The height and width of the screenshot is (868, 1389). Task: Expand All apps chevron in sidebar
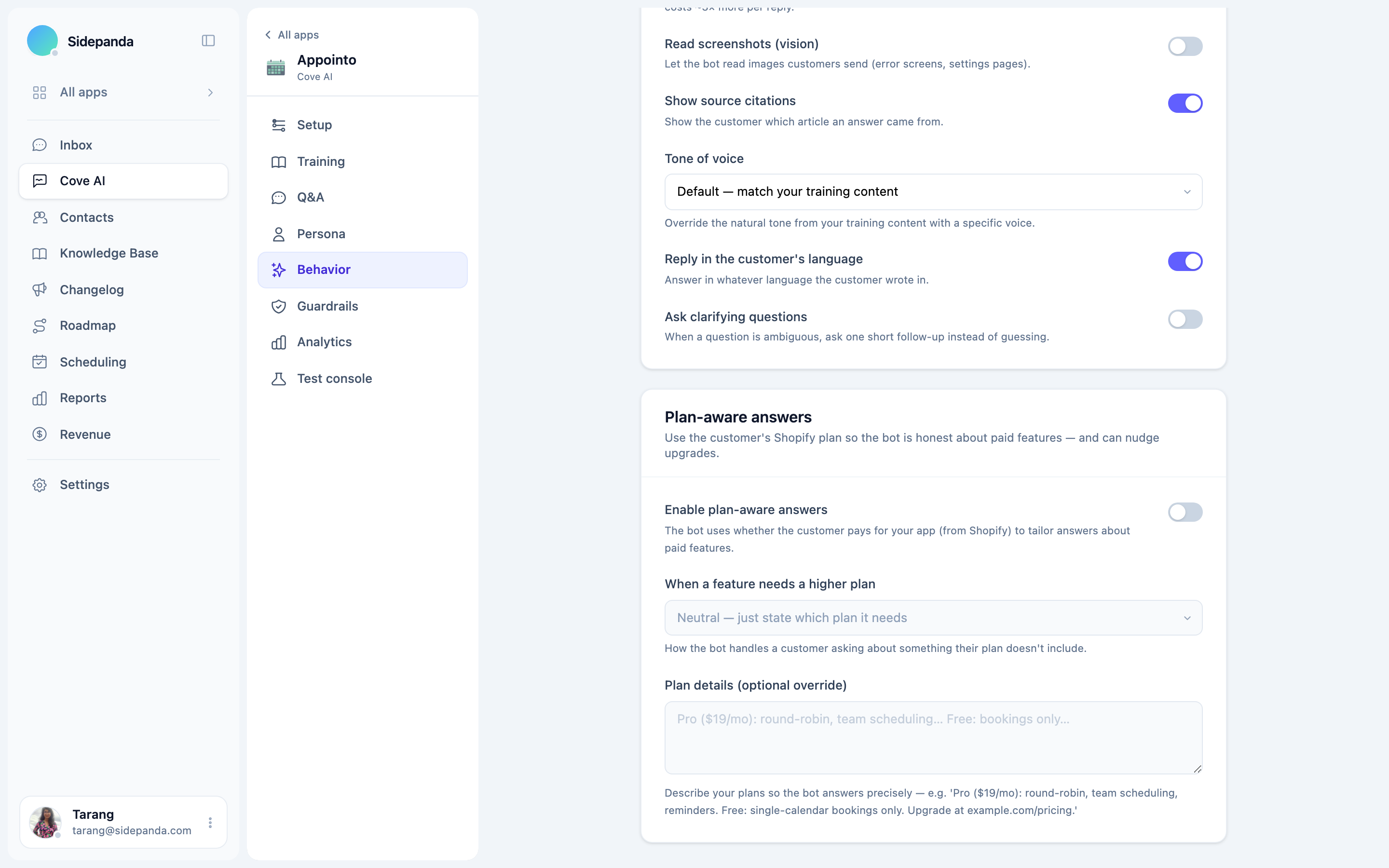[211, 93]
